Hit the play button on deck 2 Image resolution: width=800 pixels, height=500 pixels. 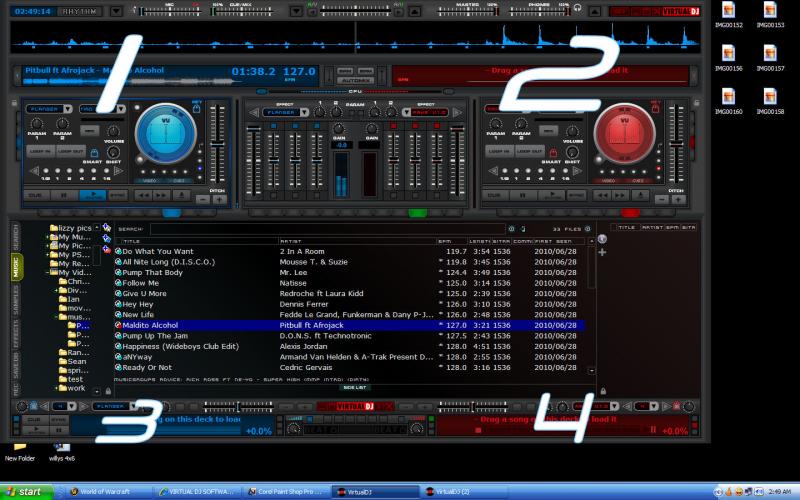click(x=552, y=195)
